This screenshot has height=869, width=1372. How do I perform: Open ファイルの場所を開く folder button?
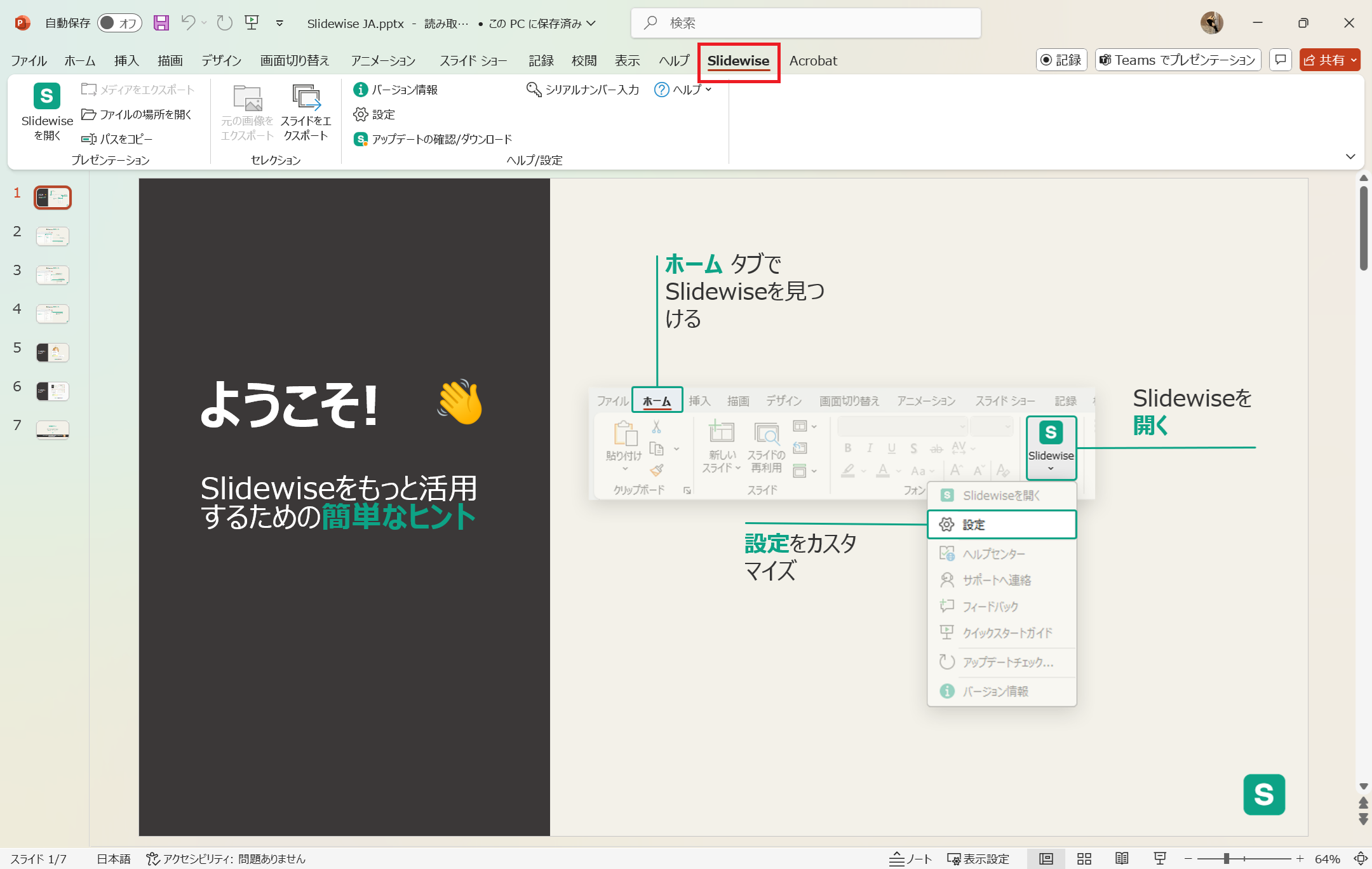137,114
